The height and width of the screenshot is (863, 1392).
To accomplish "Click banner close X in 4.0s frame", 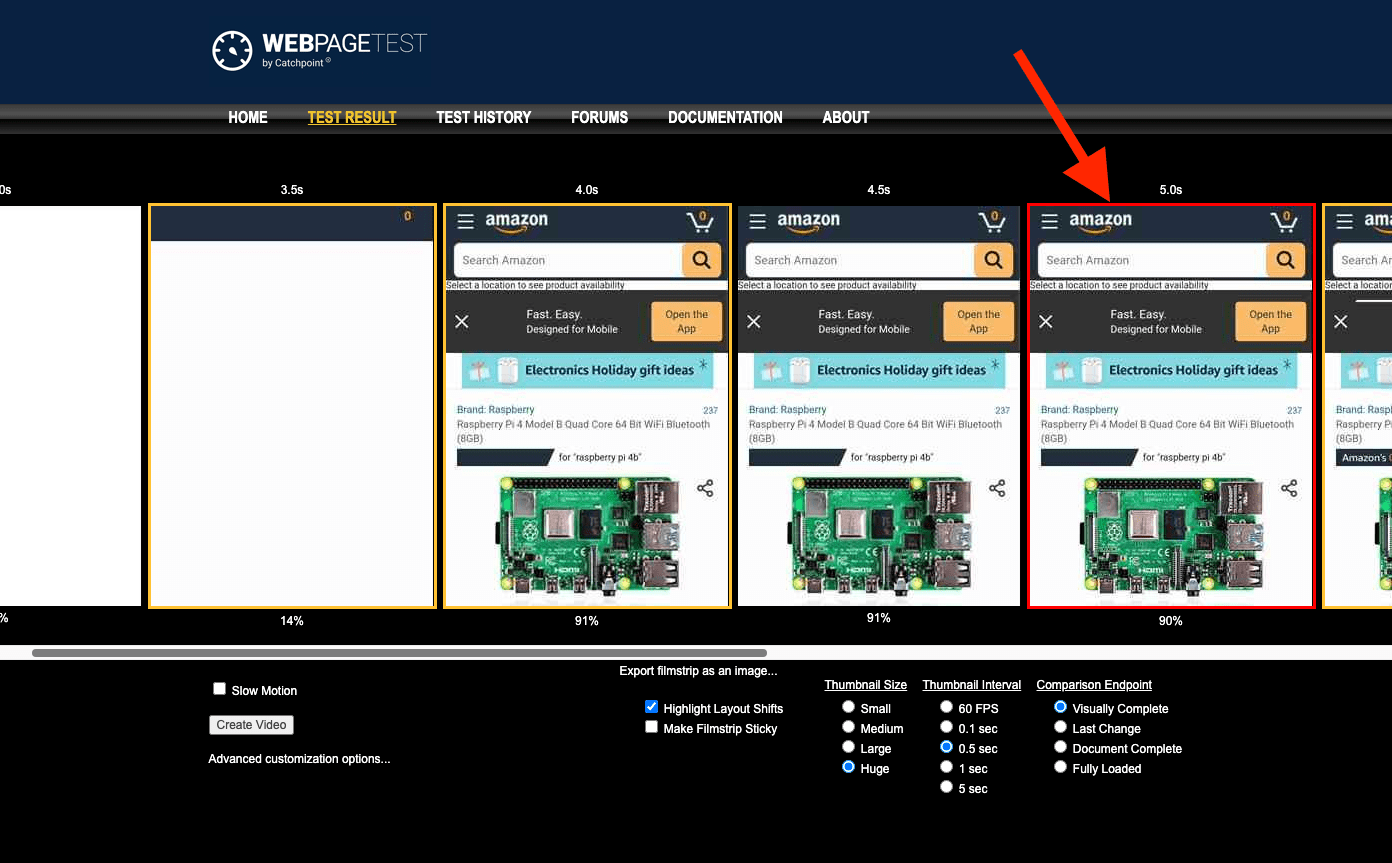I will [462, 321].
